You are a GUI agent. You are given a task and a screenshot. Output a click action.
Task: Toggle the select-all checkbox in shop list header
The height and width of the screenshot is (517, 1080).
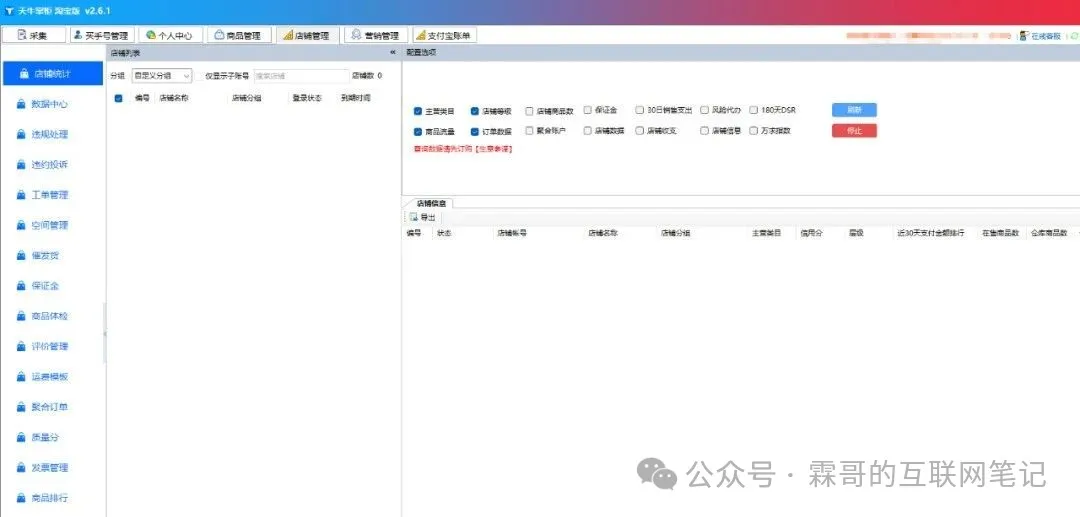(119, 98)
